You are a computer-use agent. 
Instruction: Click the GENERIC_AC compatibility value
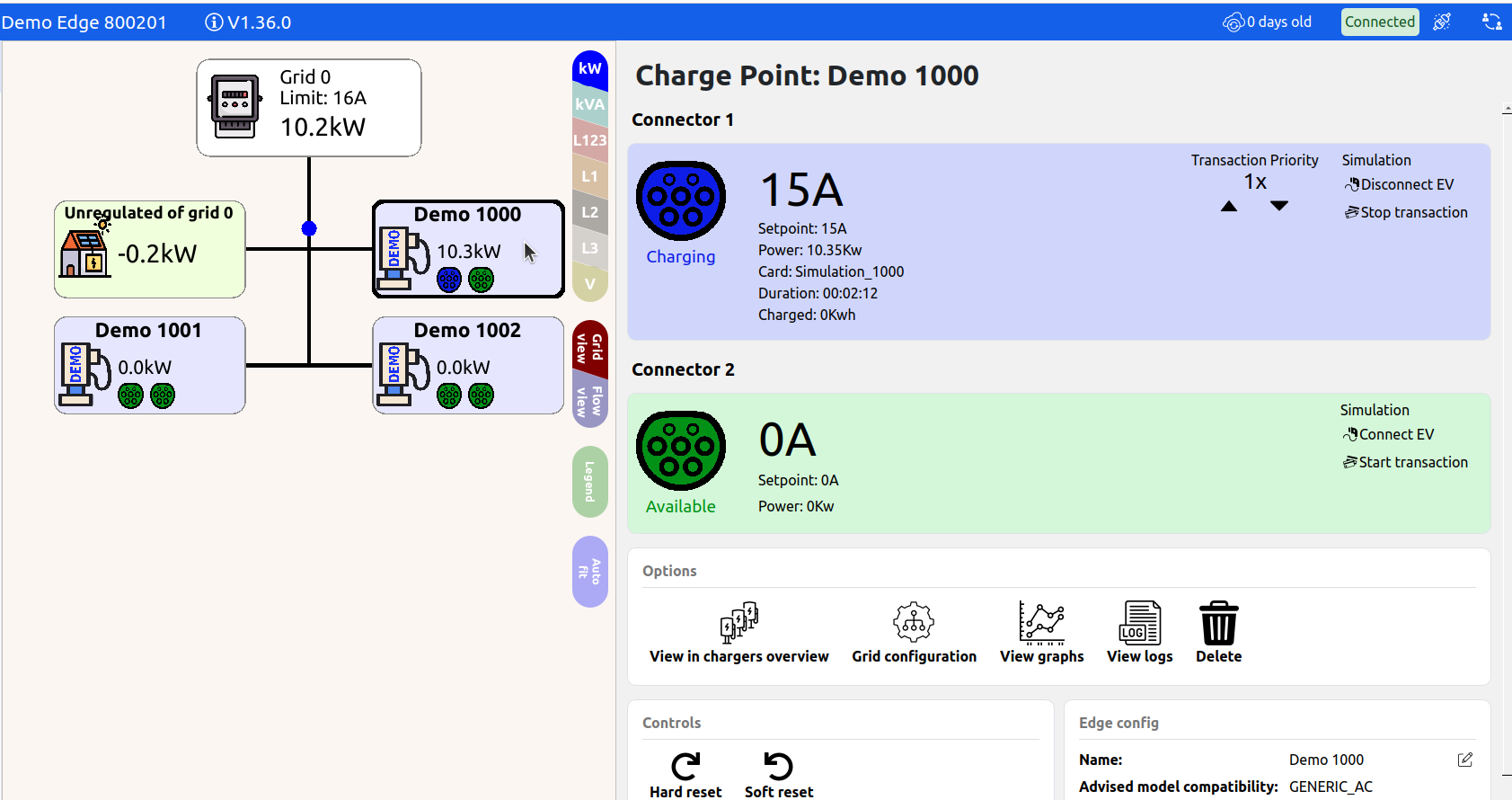tap(1331, 787)
